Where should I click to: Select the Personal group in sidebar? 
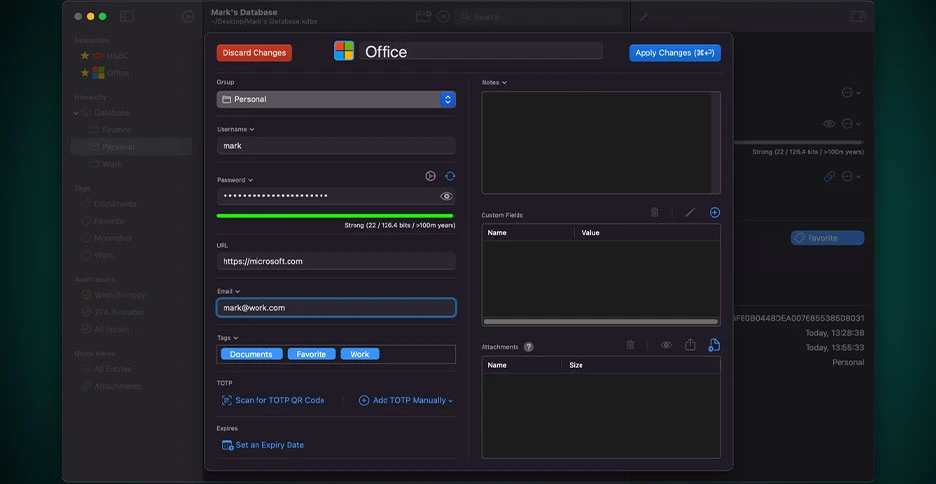click(131, 147)
